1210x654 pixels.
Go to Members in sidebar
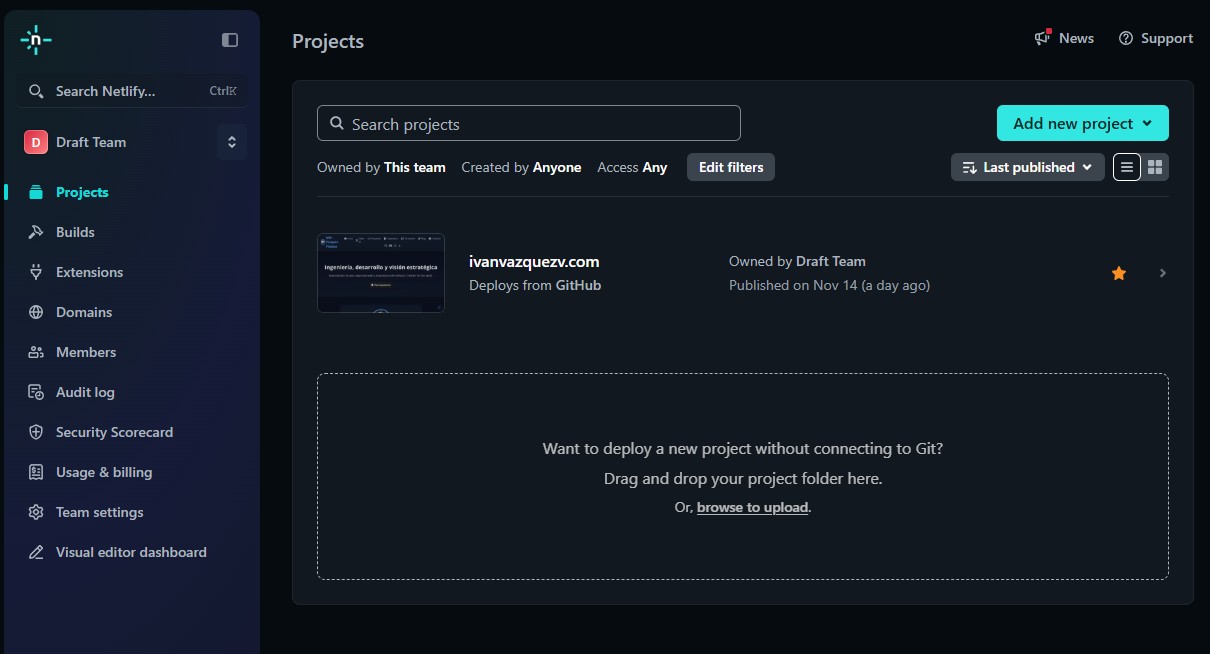click(x=85, y=352)
